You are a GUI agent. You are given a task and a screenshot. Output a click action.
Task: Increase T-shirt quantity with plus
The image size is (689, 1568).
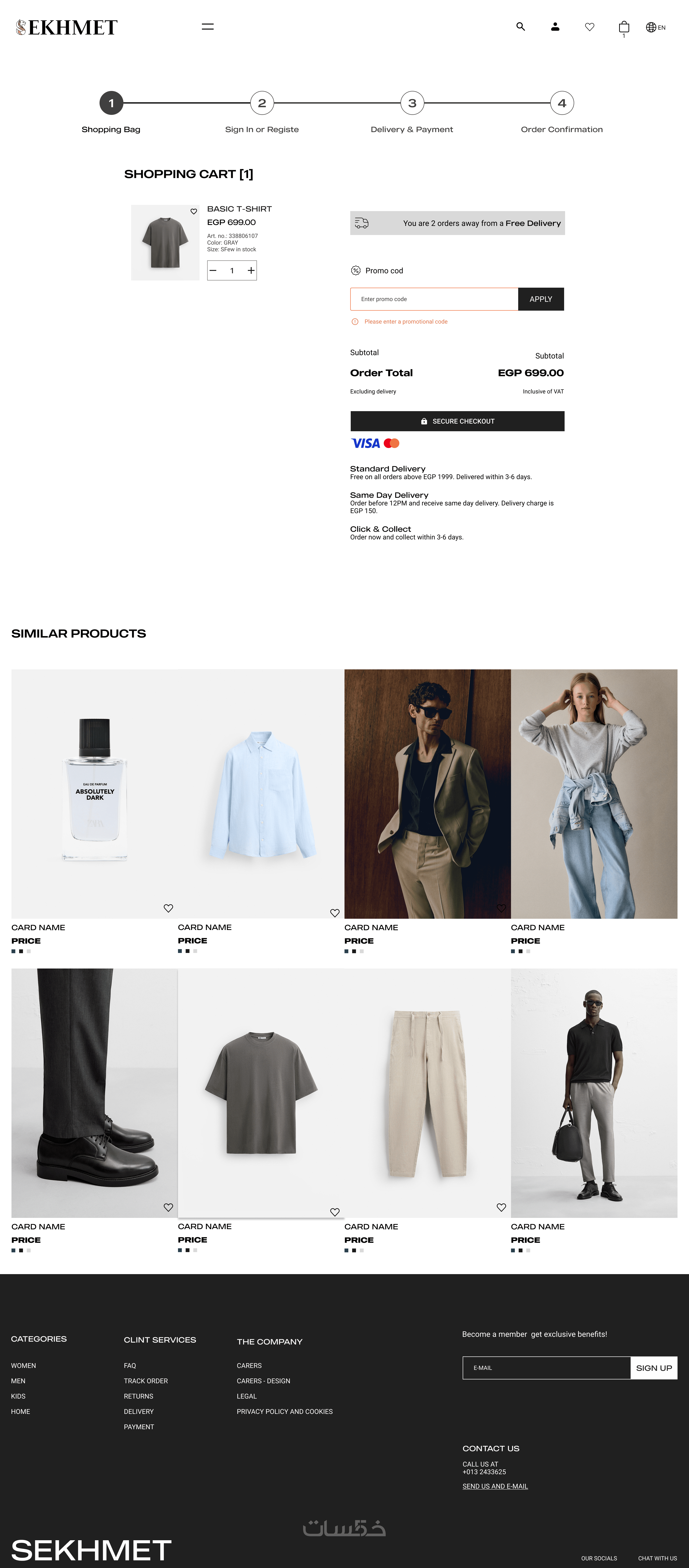point(251,270)
